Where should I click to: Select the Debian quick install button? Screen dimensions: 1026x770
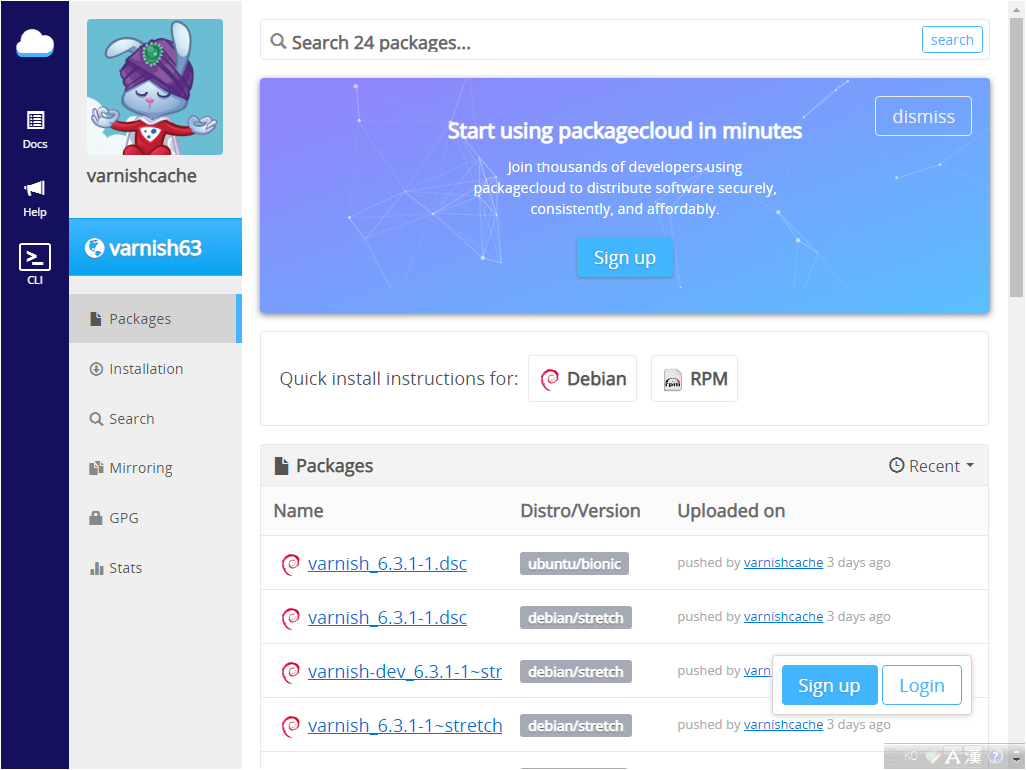coord(582,379)
